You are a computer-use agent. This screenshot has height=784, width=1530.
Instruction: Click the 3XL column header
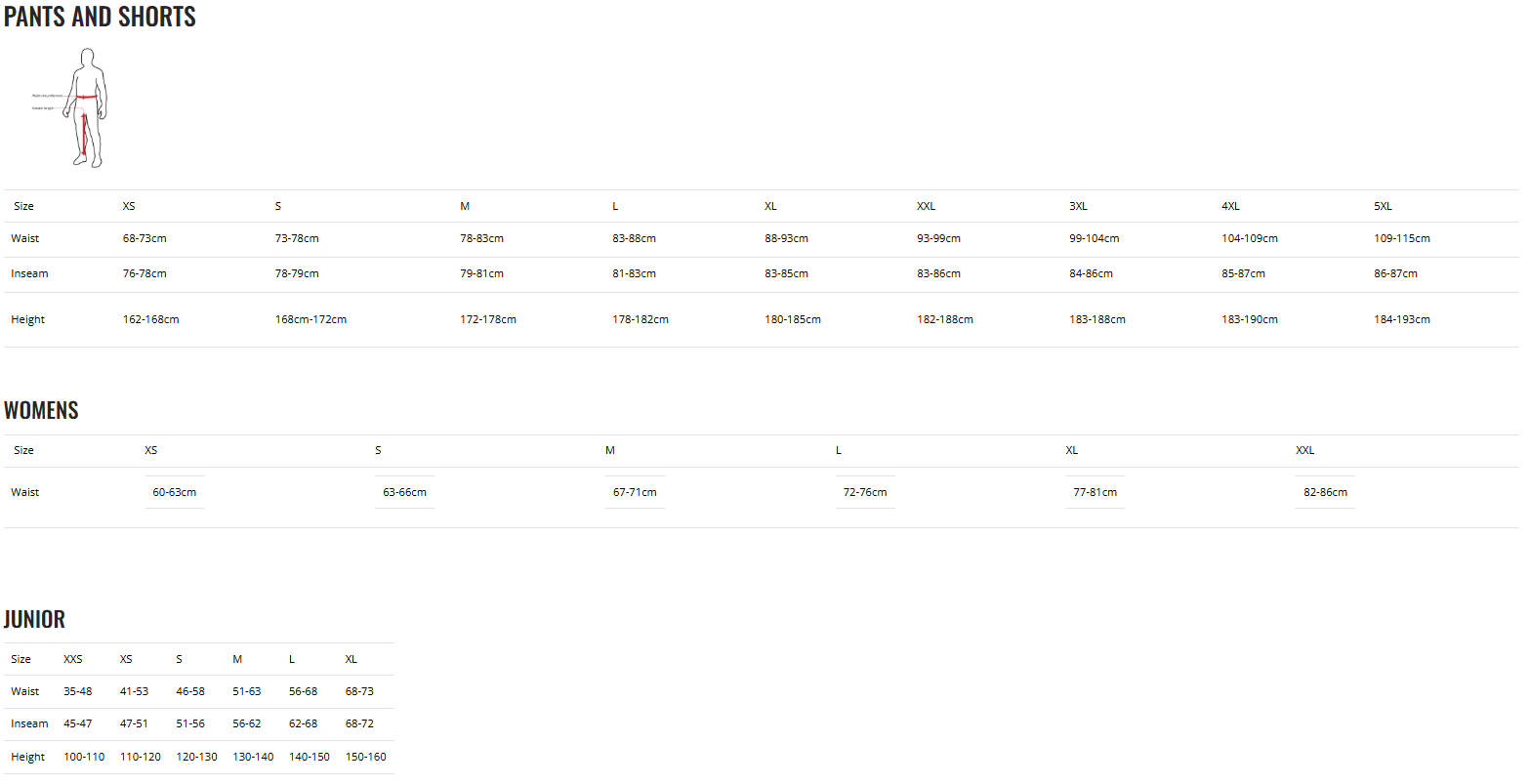pyautogui.click(x=1078, y=206)
